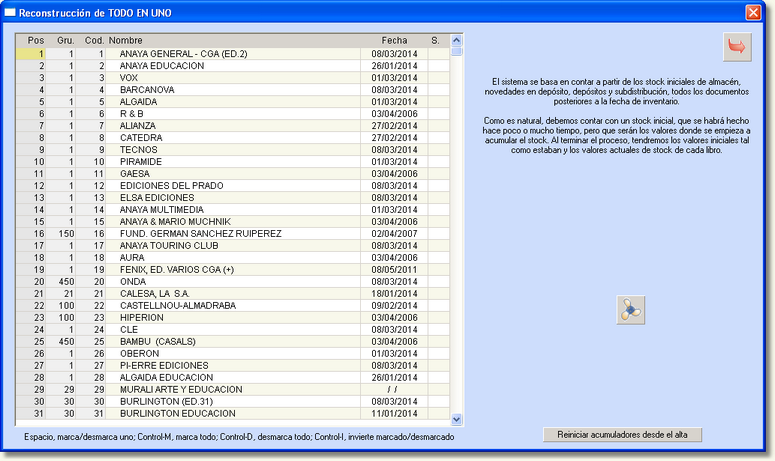The image size is (775, 461).
Task: Select row ANAYA GENERAL - CGA (ED.2)
Action: 233,54
